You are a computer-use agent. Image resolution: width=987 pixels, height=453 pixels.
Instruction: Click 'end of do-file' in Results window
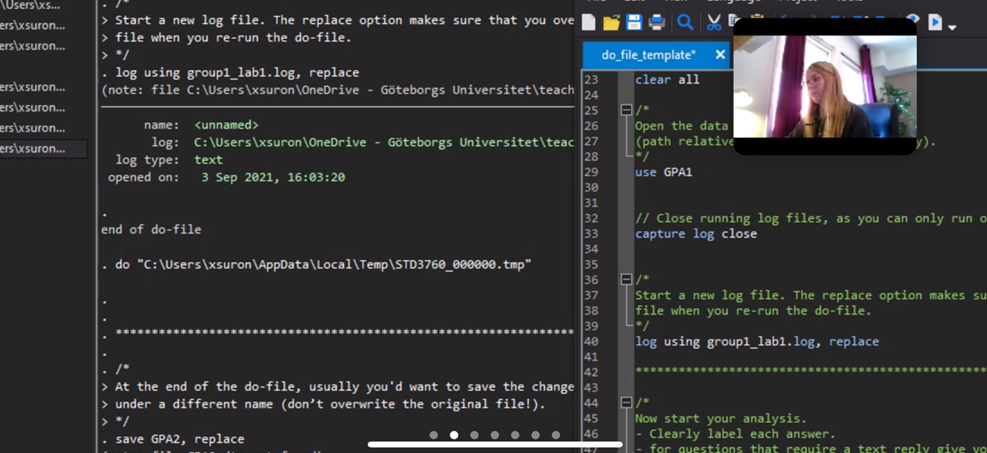click(151, 230)
